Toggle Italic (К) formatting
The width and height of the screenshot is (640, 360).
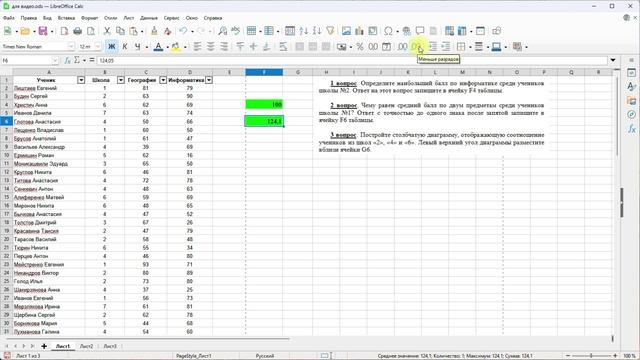tap(124, 47)
